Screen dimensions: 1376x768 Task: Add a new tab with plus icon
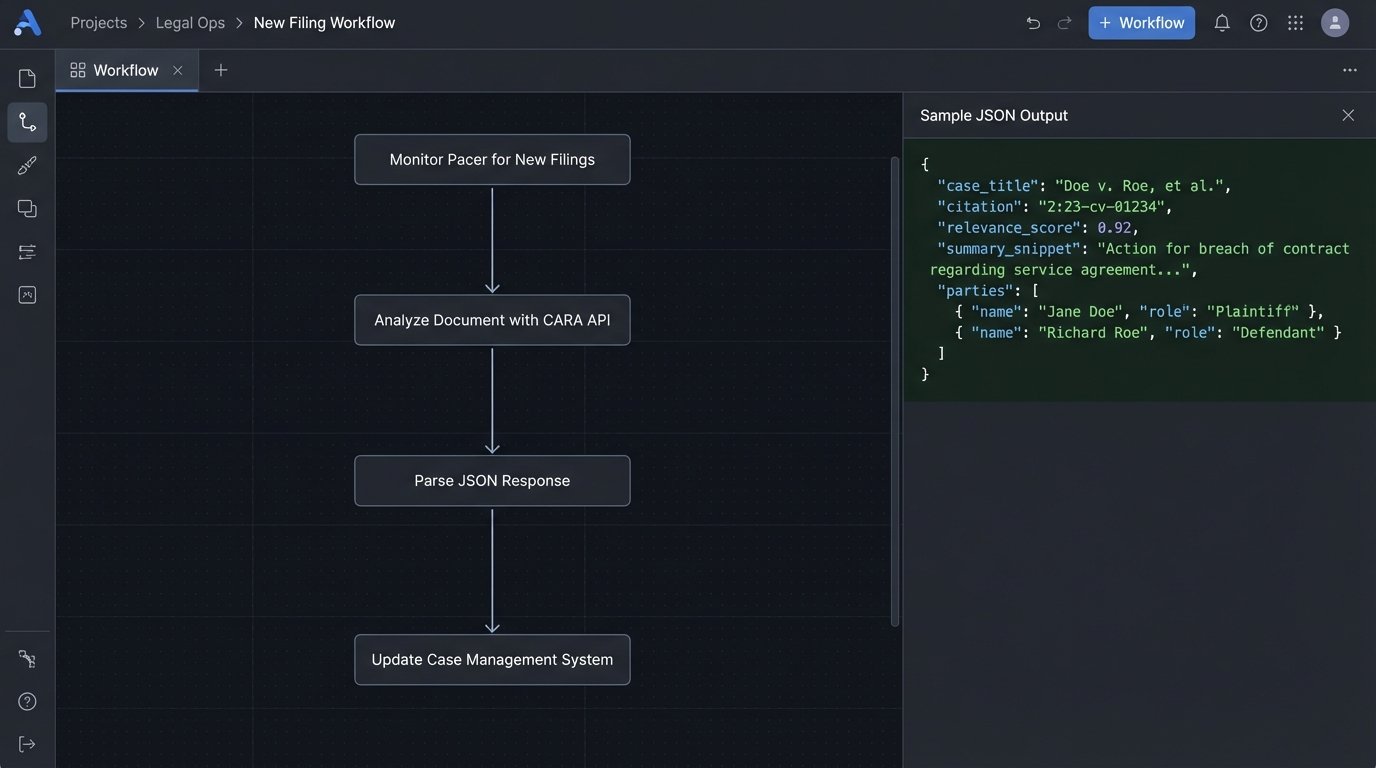click(x=221, y=70)
